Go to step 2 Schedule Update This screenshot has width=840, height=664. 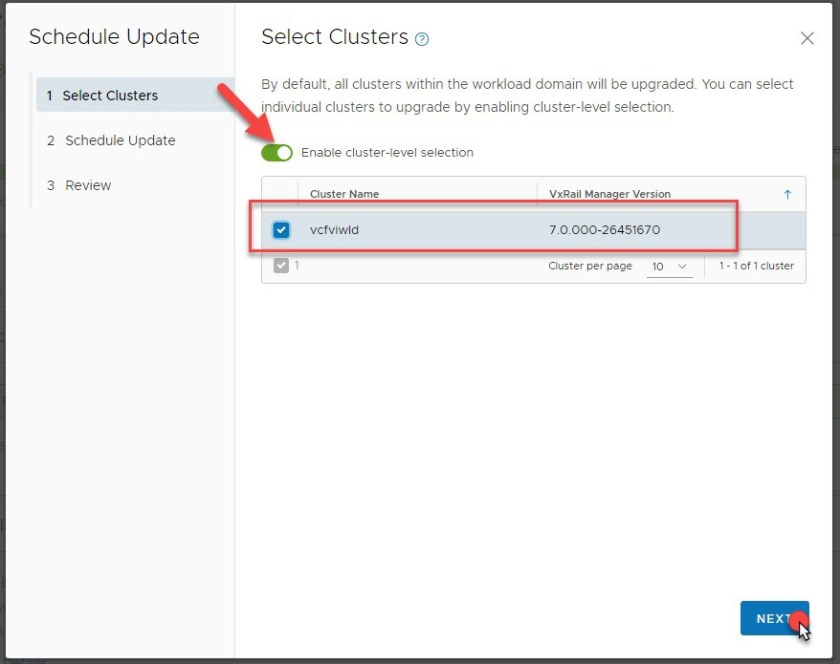point(120,141)
